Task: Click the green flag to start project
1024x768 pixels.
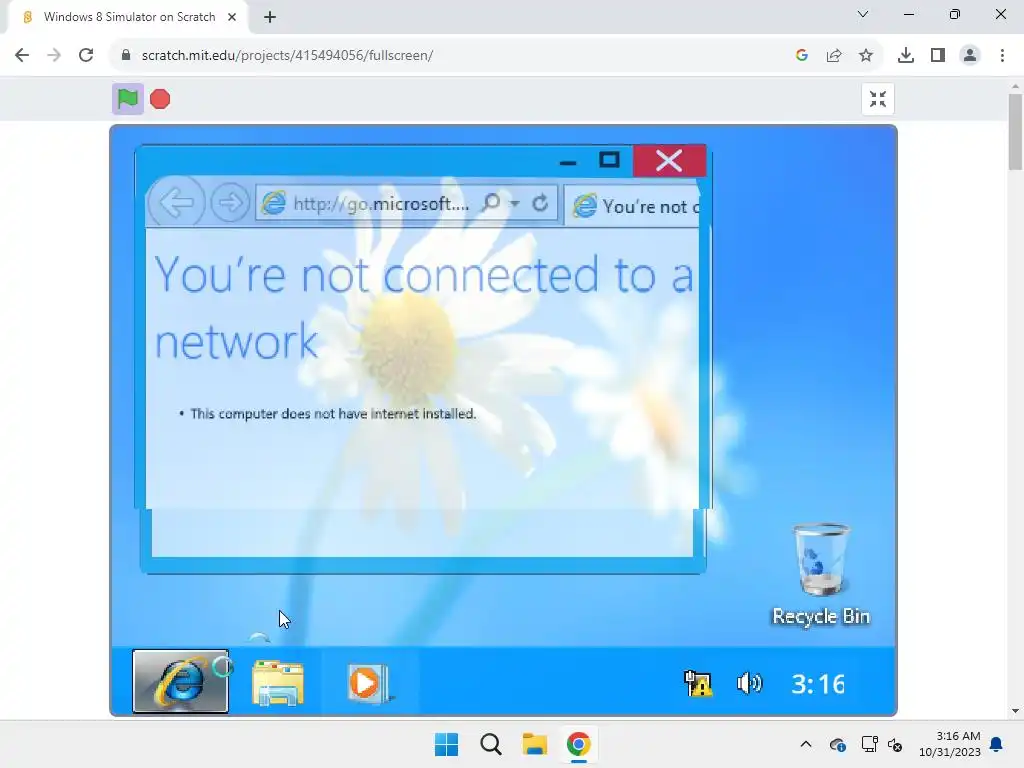Action: [x=127, y=99]
